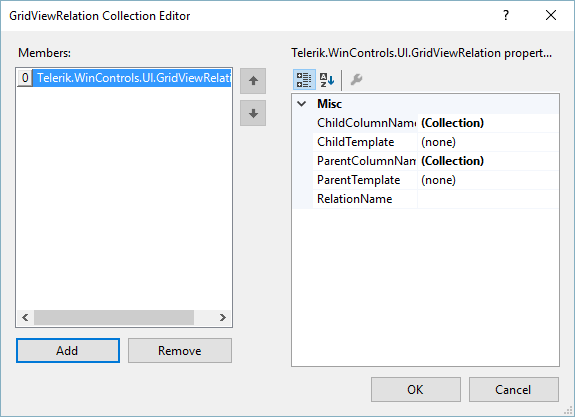
Task: Move selected member up
Action: pos(253,81)
